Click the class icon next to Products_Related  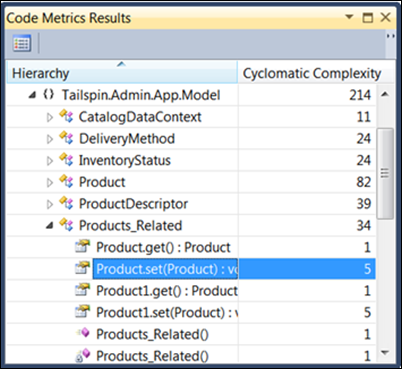point(66,225)
